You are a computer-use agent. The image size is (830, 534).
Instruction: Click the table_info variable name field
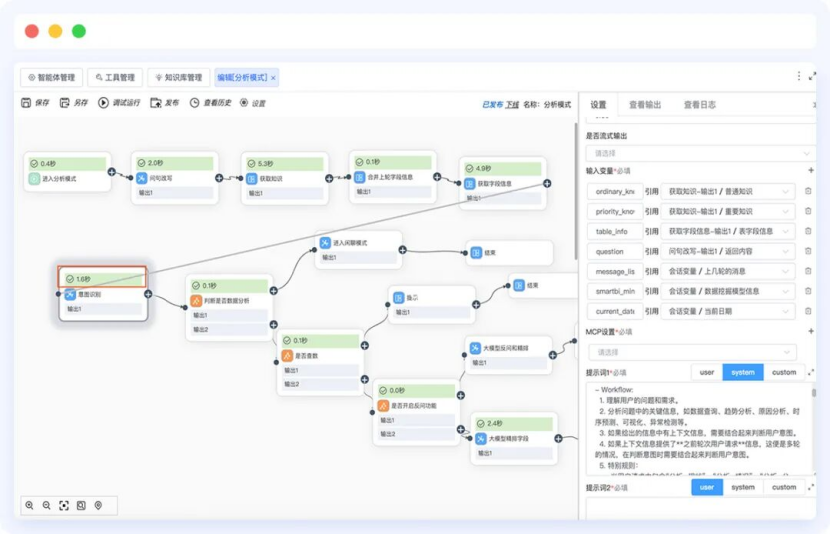click(x=614, y=231)
